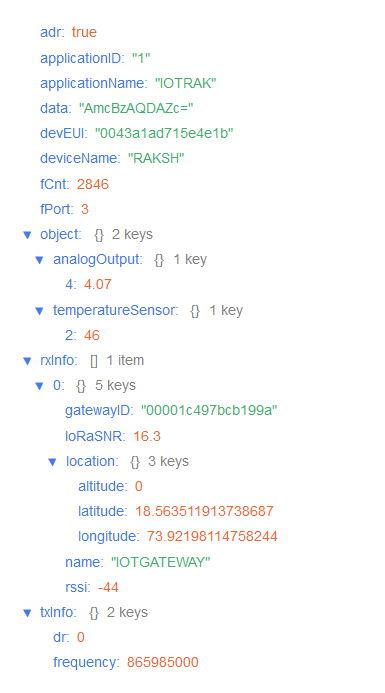Viewport: 385px width, 693px height.
Task: Collapse the rxInfo item 0 arrow
Action: point(40,387)
